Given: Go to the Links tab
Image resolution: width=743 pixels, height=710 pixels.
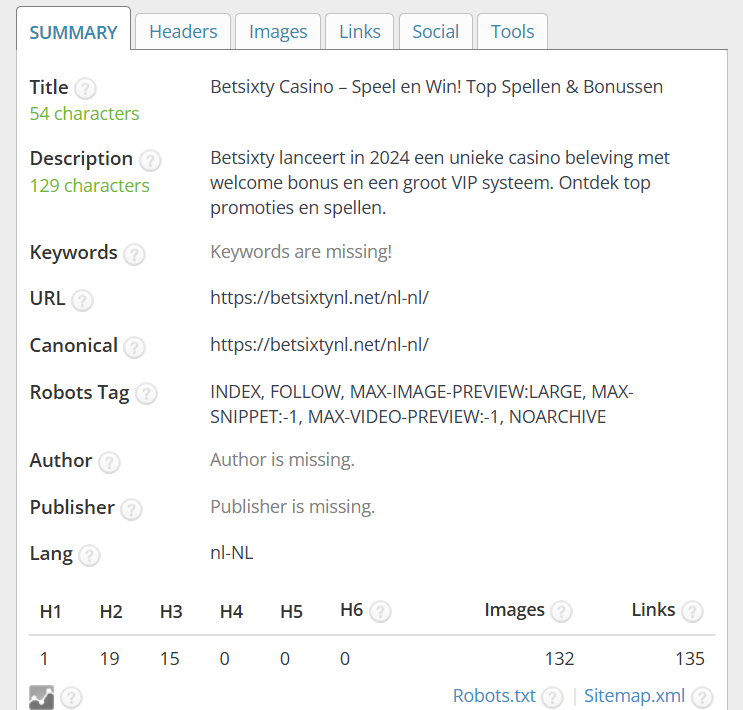Looking at the screenshot, I should point(360,32).
